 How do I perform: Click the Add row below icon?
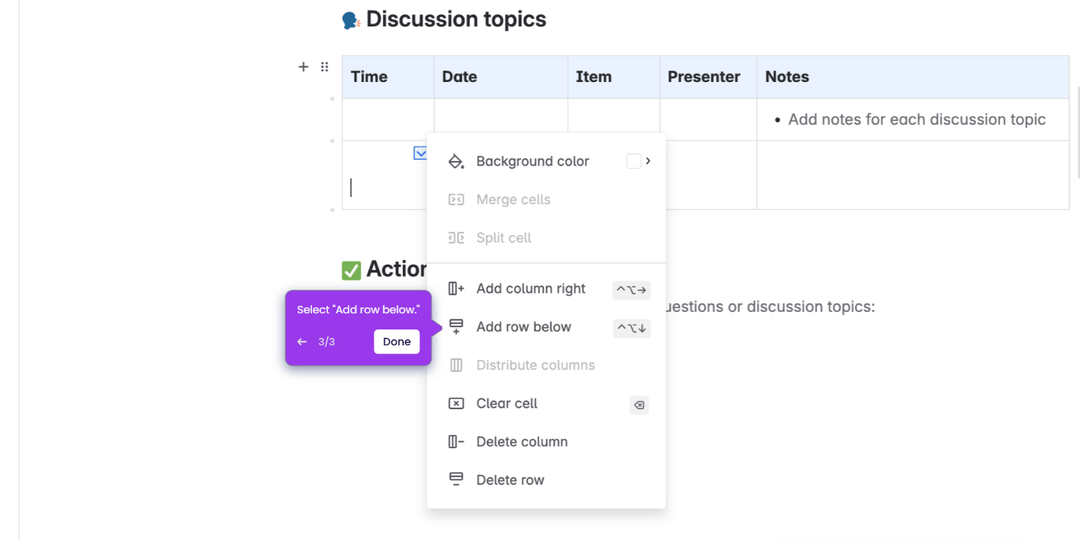(456, 327)
